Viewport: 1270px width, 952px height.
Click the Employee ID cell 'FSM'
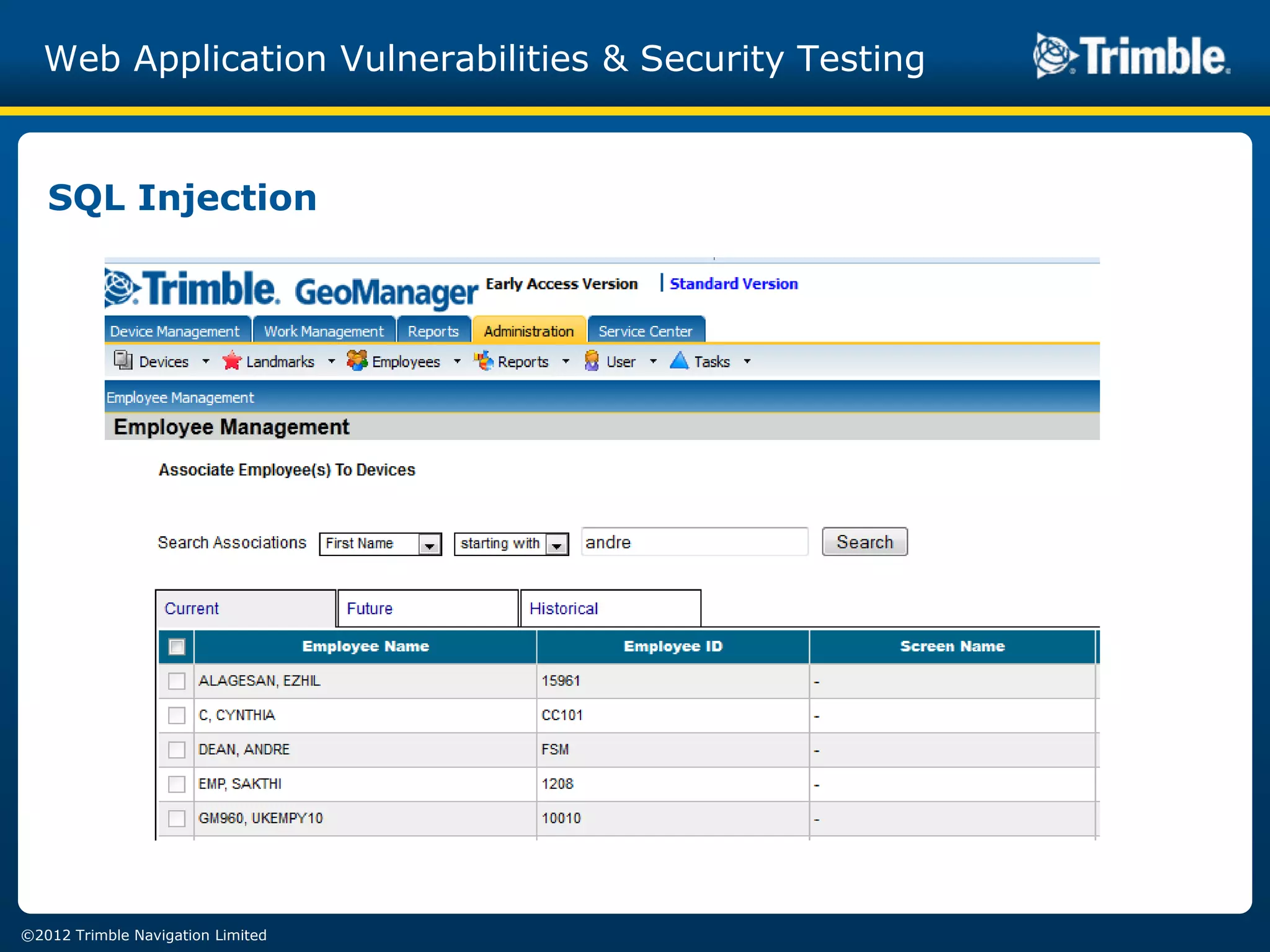coord(555,750)
